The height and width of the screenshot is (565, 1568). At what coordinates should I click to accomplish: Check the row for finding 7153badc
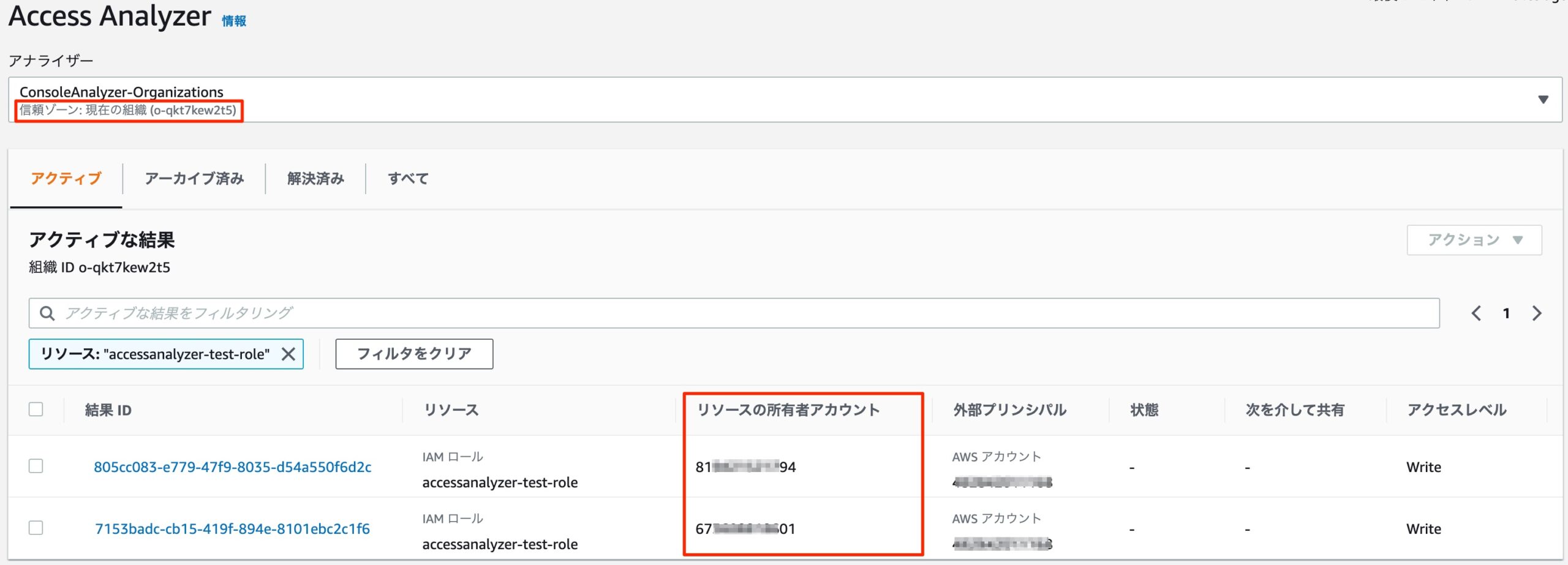pos(36,528)
